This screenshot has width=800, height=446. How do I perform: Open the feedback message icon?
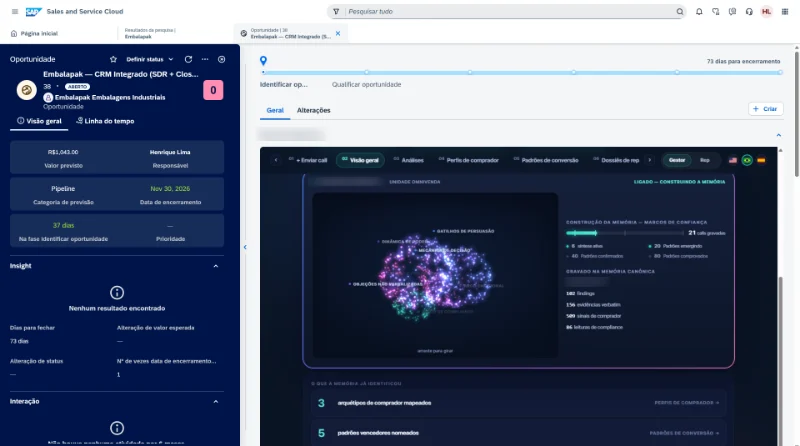(x=733, y=11)
